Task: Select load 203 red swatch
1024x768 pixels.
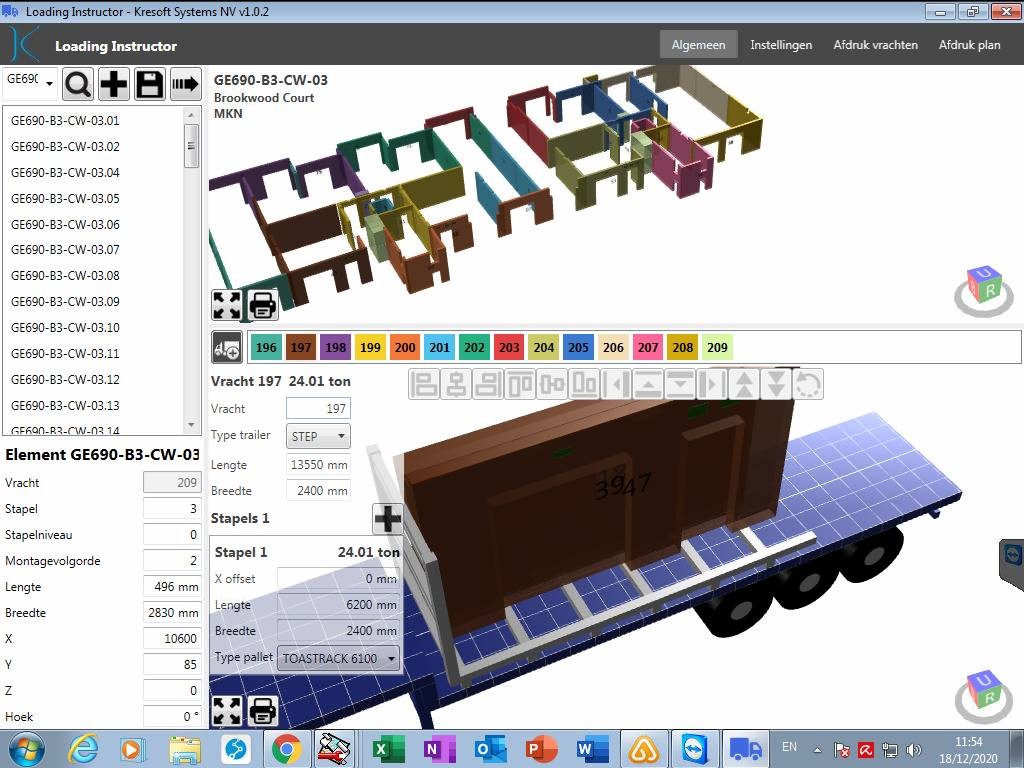Action: (x=509, y=347)
